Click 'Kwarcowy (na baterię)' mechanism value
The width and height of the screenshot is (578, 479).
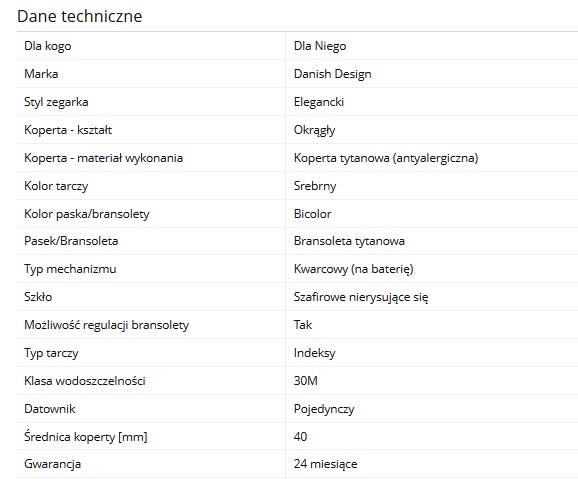click(354, 269)
